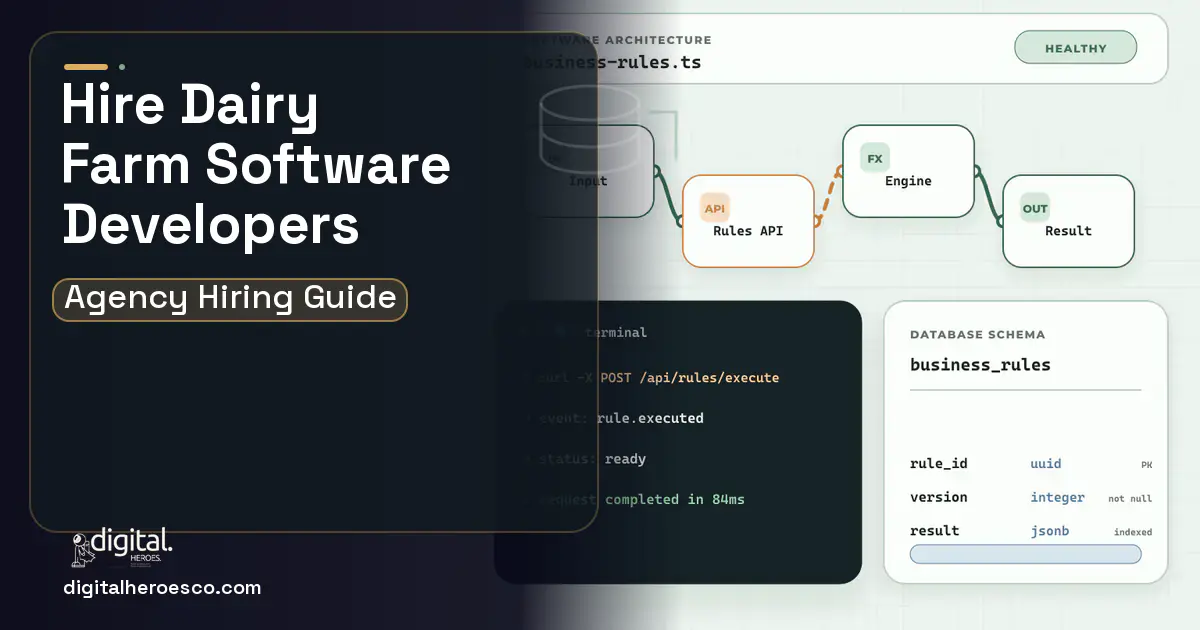Click the business_rules table name

[x=980, y=365]
